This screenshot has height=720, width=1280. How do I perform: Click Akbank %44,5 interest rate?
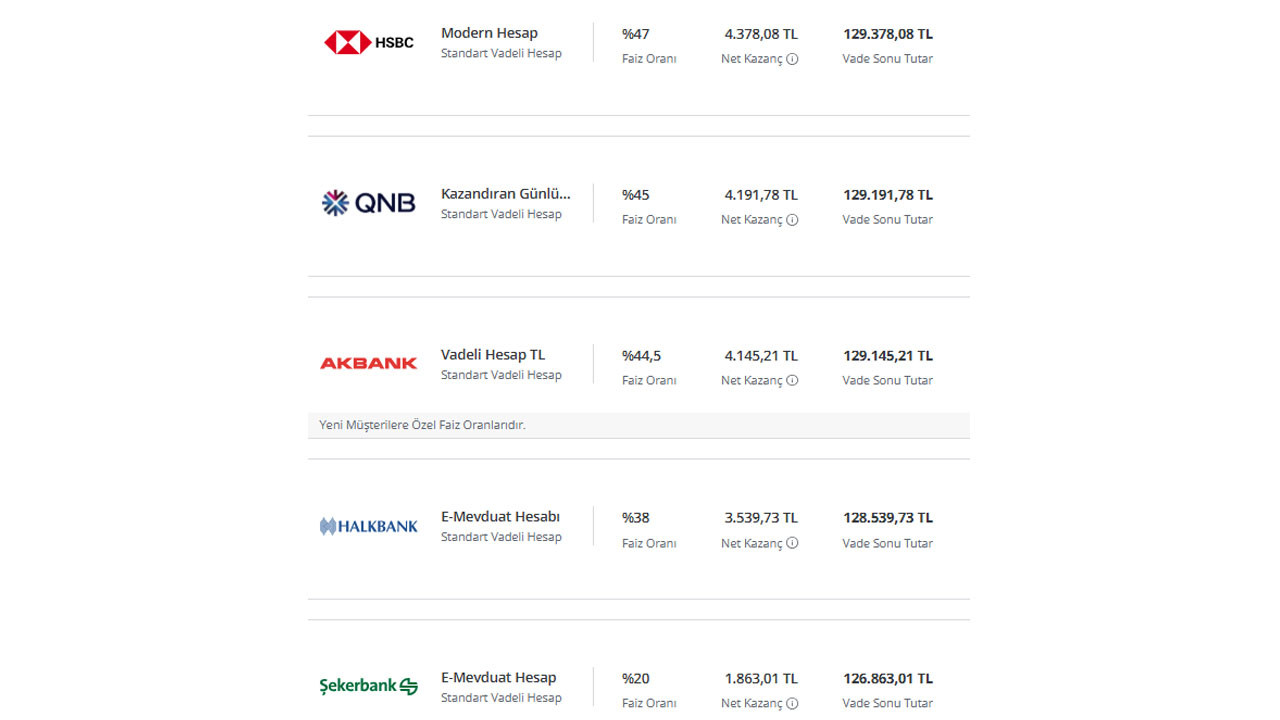pyautogui.click(x=641, y=356)
